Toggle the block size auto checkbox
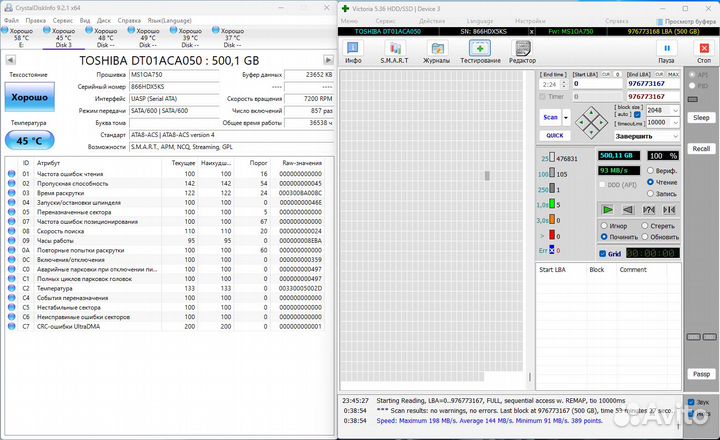Image resolution: width=720 pixels, height=440 pixels. click(638, 114)
